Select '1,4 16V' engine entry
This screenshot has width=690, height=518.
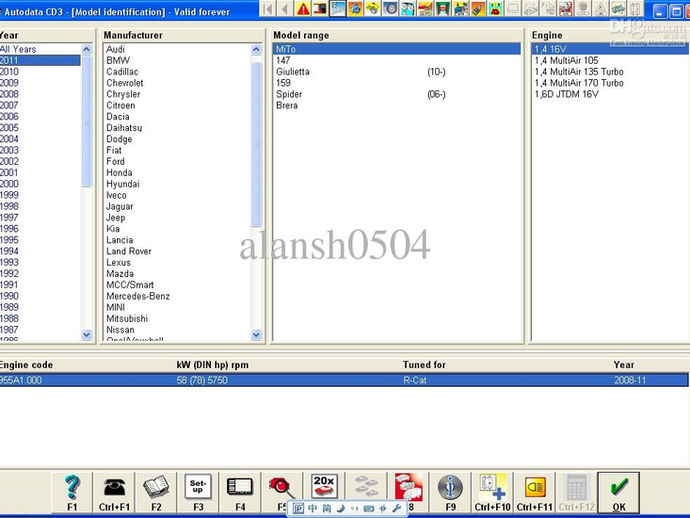pyautogui.click(x=611, y=49)
